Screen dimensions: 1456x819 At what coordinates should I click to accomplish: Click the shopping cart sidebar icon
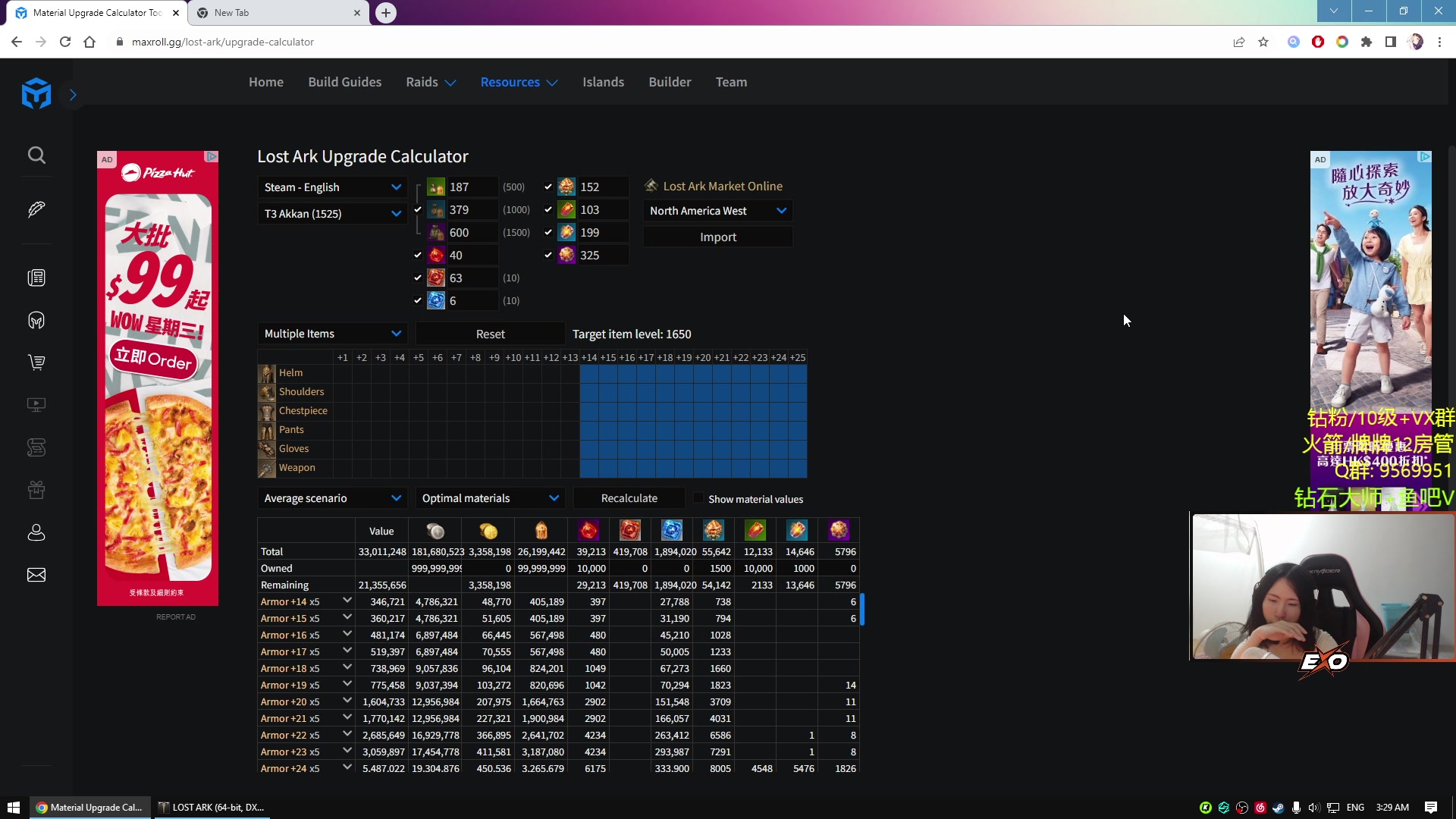pos(36,362)
